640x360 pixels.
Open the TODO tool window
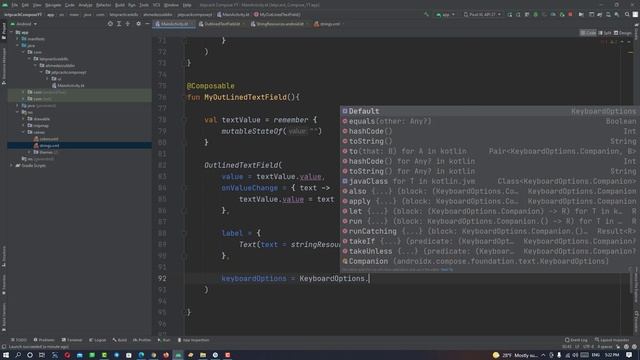tap(19, 340)
